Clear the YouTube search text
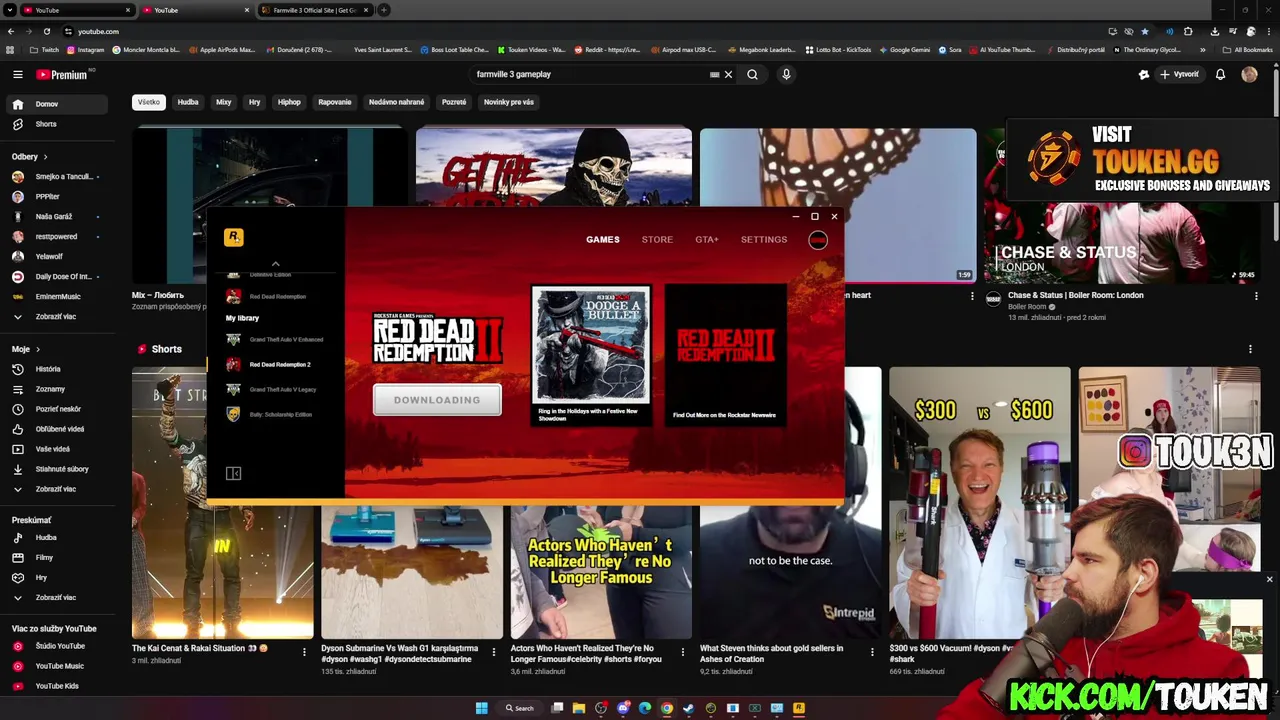 click(728, 74)
